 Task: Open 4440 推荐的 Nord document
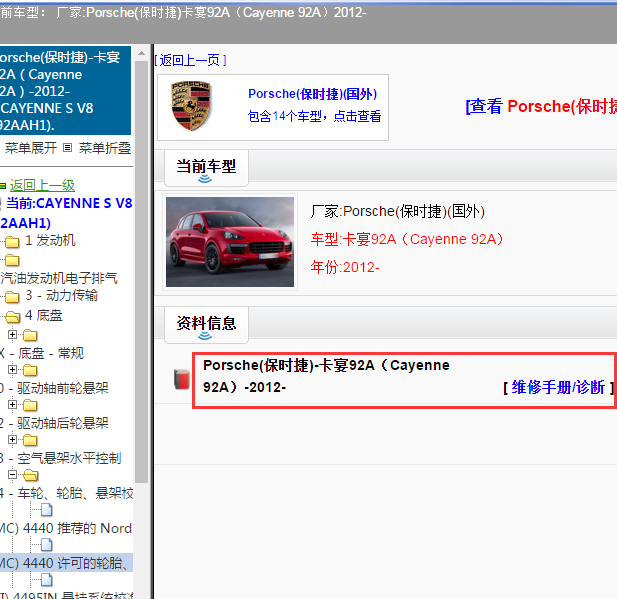coord(66,528)
